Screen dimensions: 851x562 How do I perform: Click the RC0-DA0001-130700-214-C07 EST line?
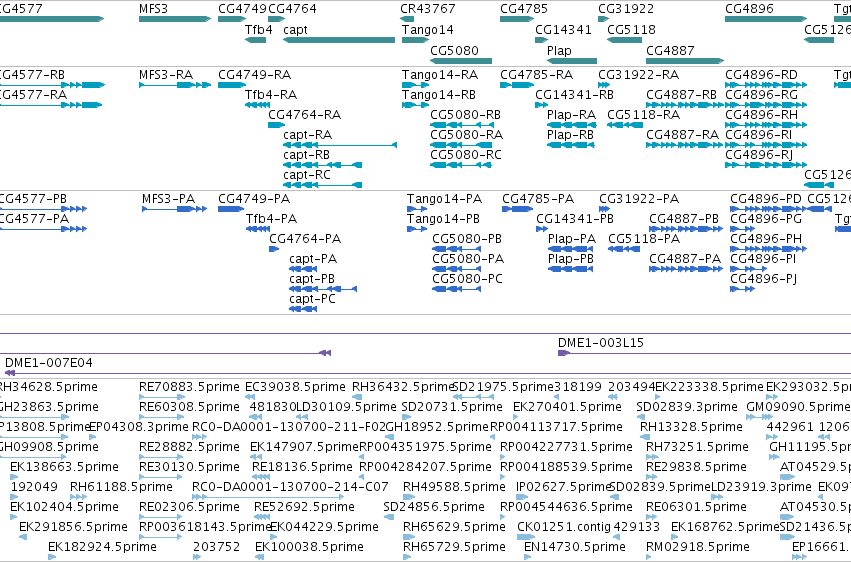pos(268,497)
